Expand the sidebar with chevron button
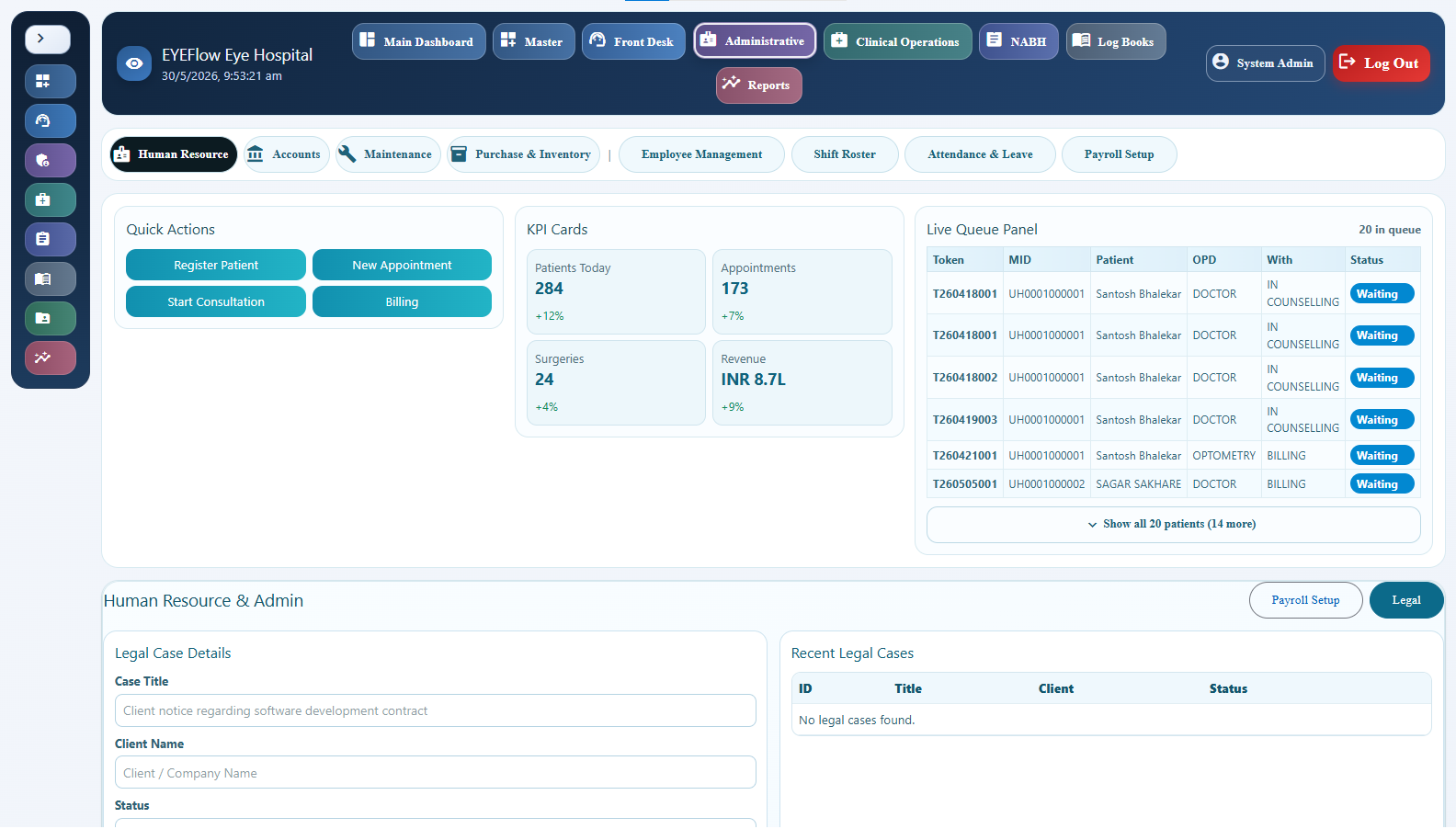This screenshot has width=1456, height=829. click(x=48, y=39)
